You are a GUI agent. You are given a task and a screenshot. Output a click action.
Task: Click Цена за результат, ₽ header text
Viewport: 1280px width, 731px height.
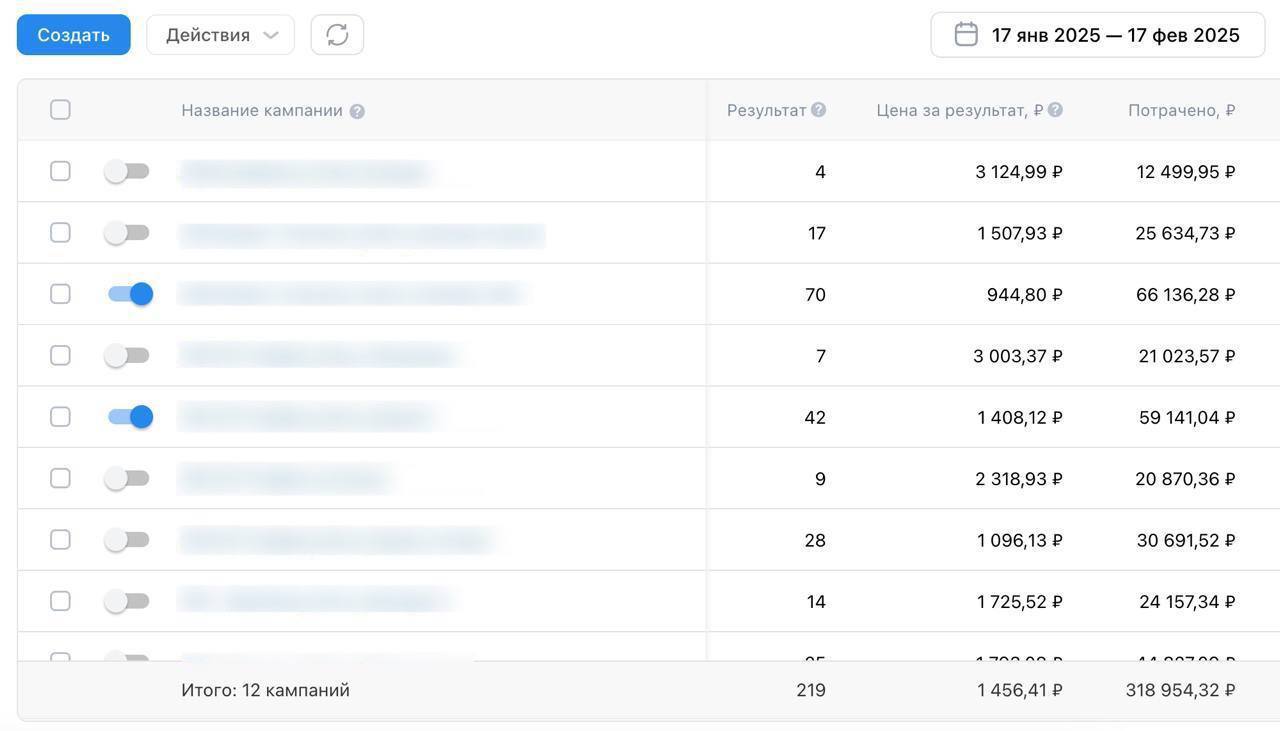[960, 111]
